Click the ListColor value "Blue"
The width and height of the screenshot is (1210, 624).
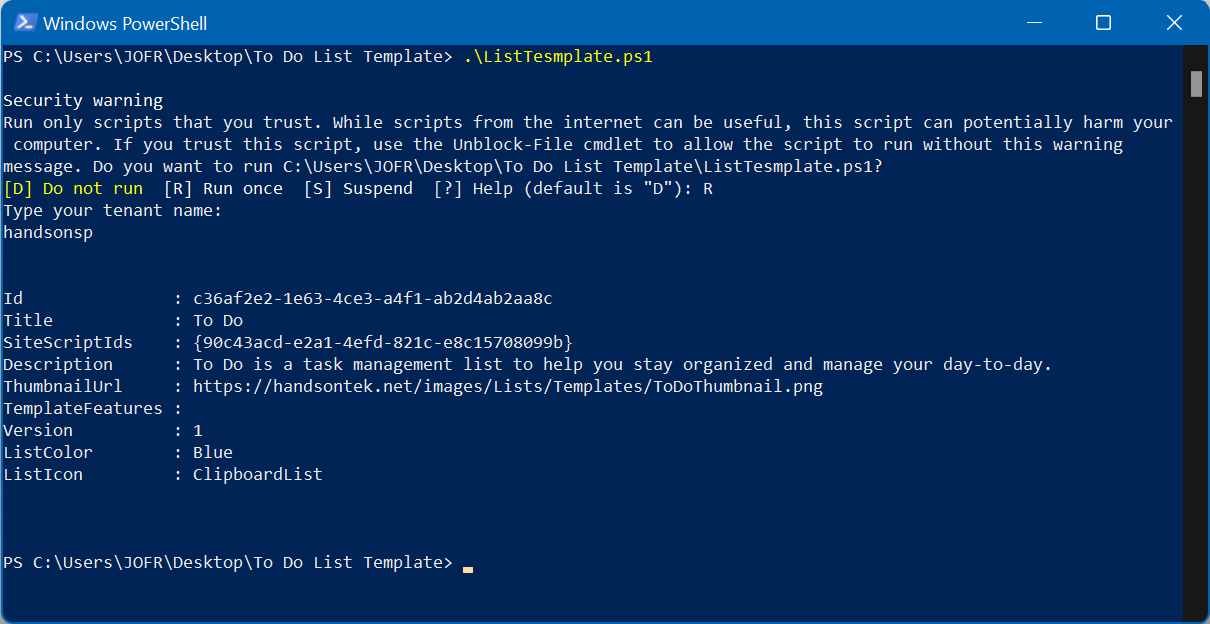pos(212,452)
